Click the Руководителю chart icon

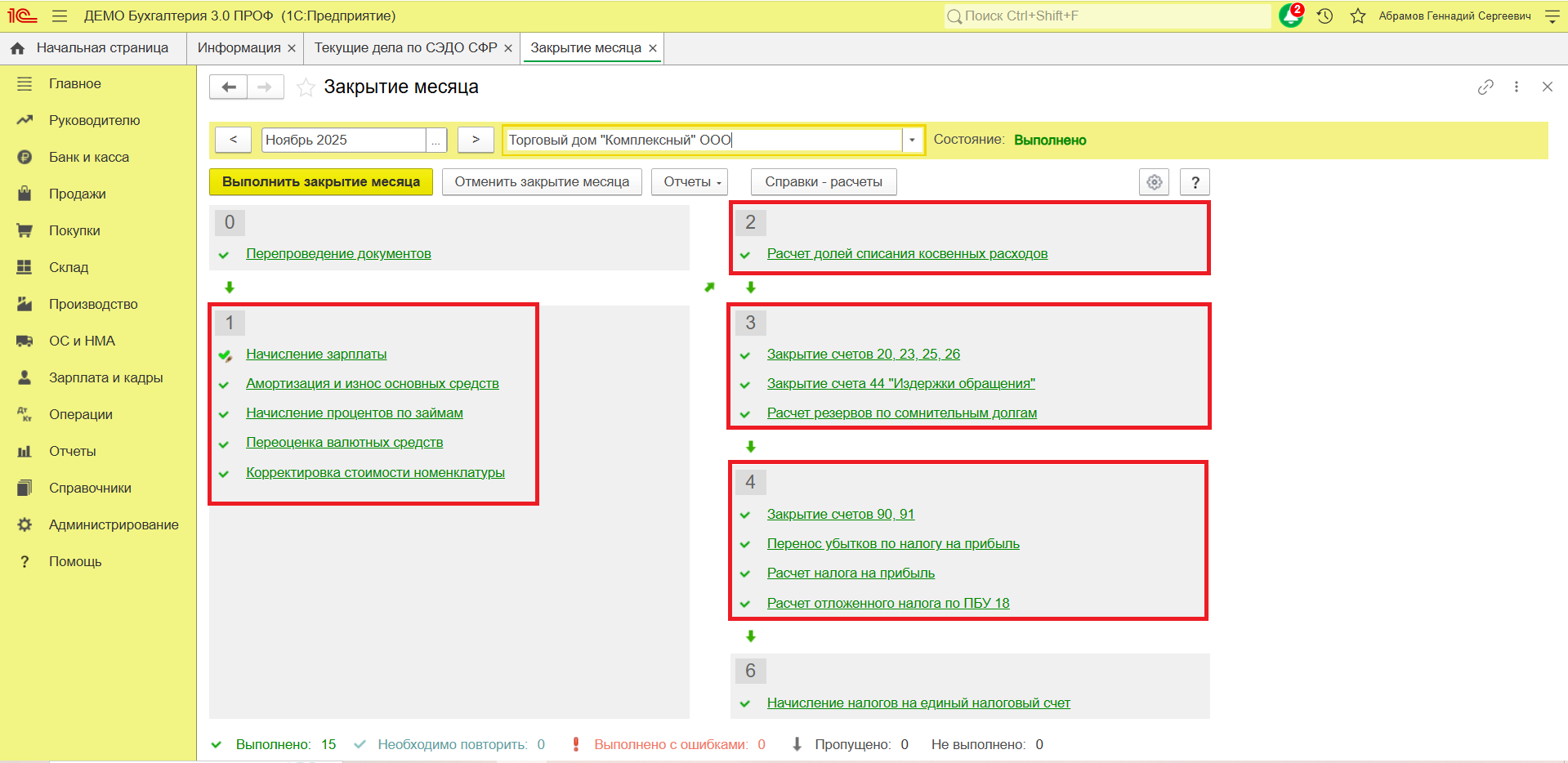pos(25,120)
